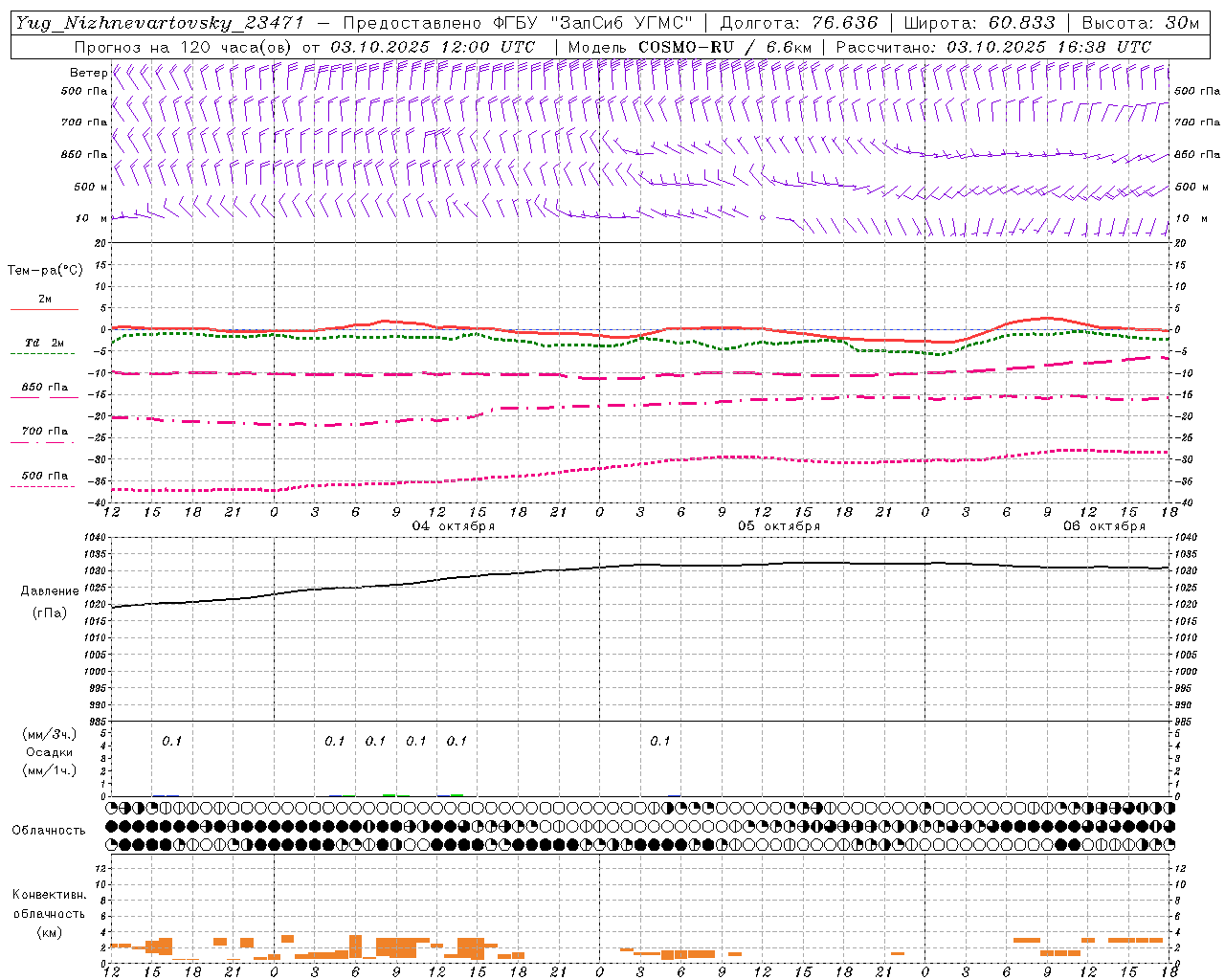Viewport: 1225px width, 980px height.
Task: Click the 10 м wind level label
Action: click(91, 218)
